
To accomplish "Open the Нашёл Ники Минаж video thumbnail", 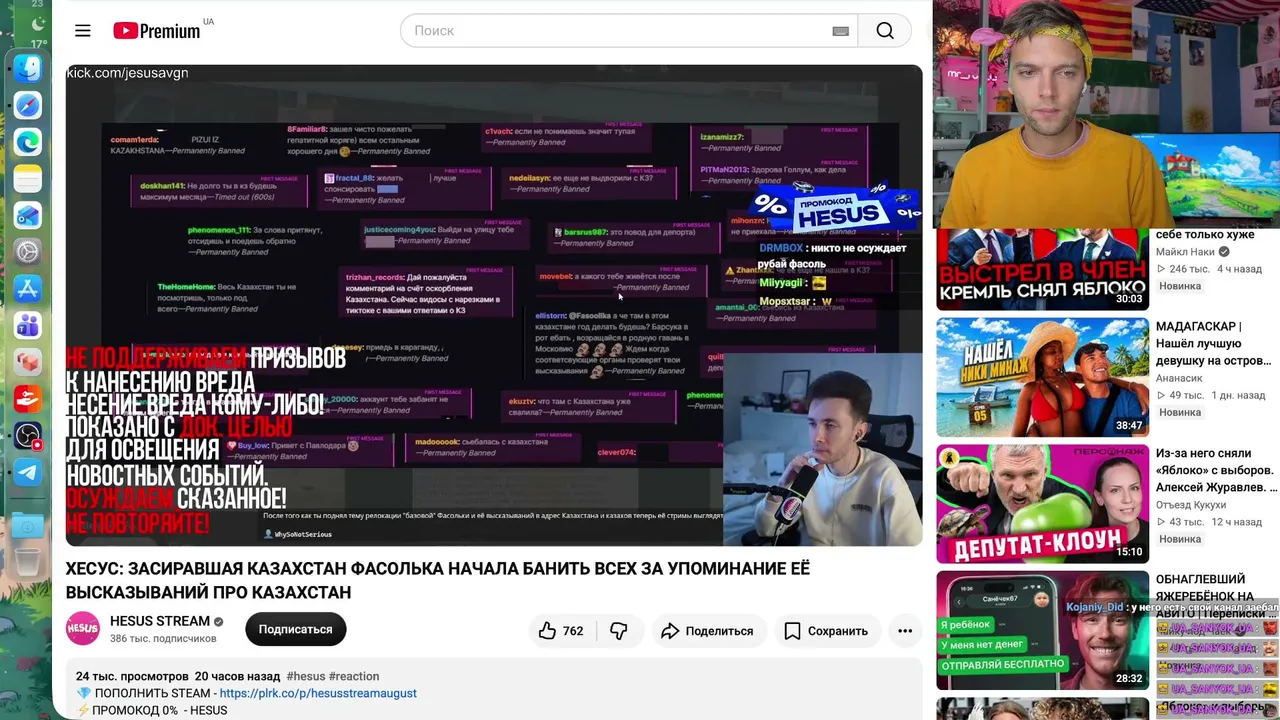I will click(1042, 377).
